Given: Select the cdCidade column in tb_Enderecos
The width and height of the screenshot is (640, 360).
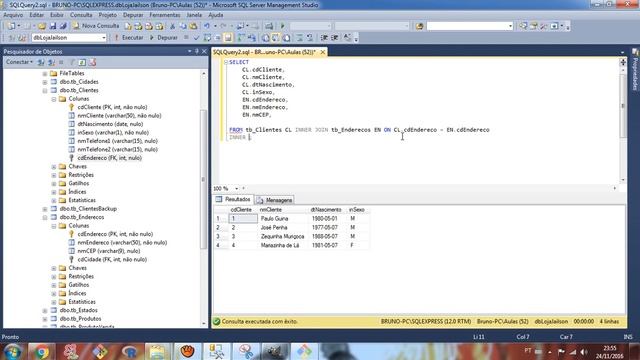Looking at the screenshot, I should [112, 260].
